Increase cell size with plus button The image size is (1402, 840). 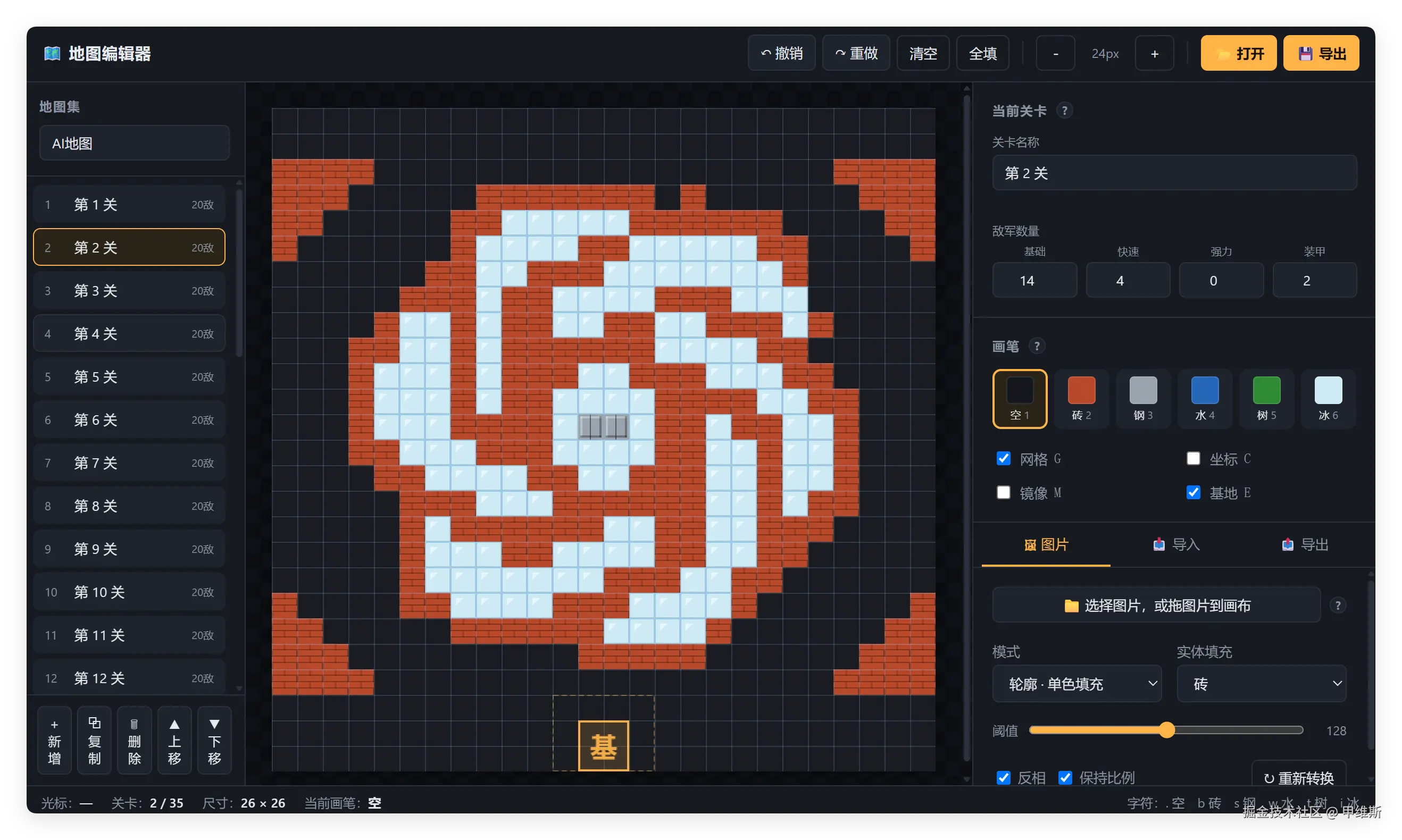(1155, 53)
